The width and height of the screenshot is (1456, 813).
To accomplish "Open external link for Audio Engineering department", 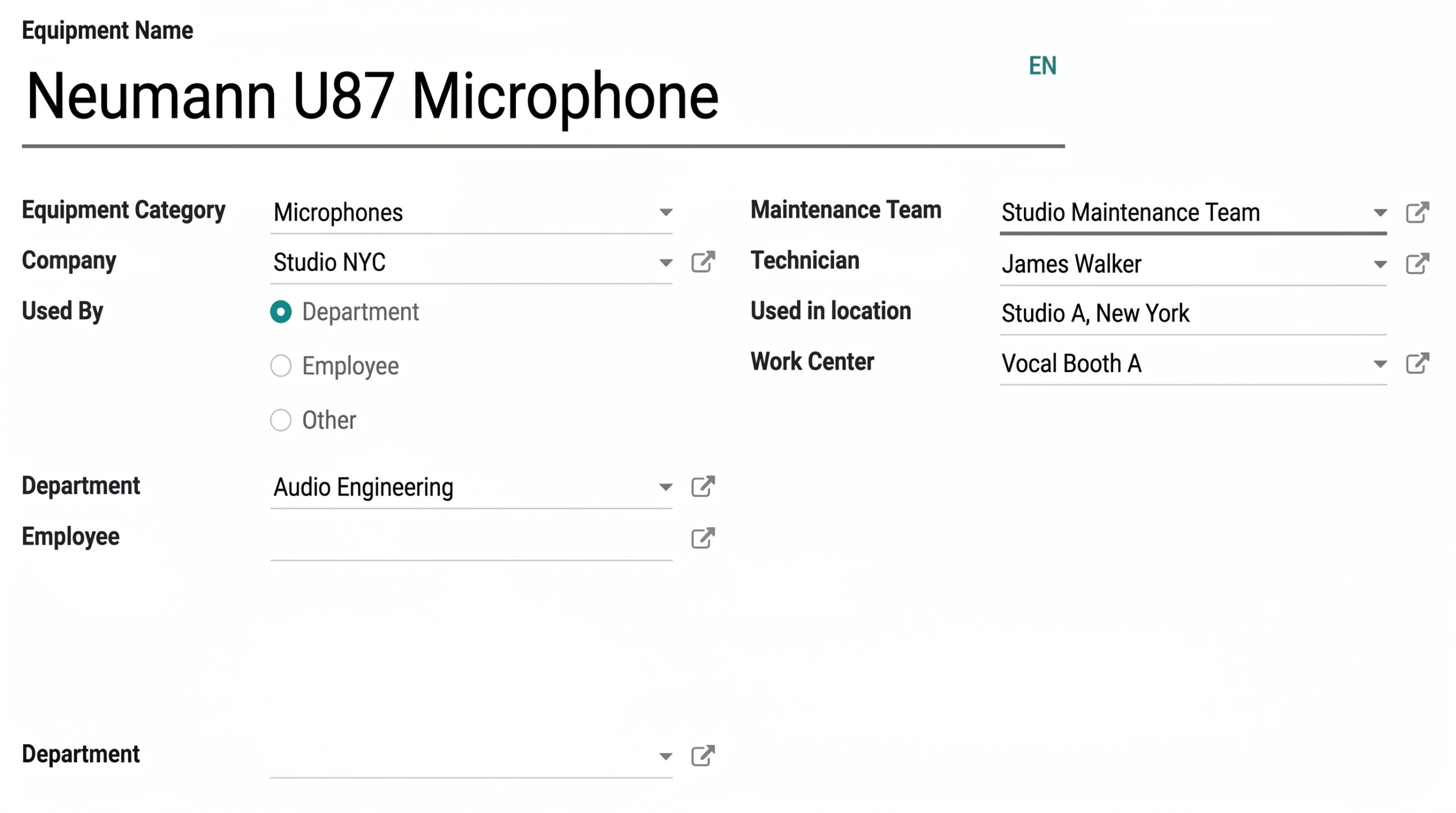I will [x=702, y=486].
